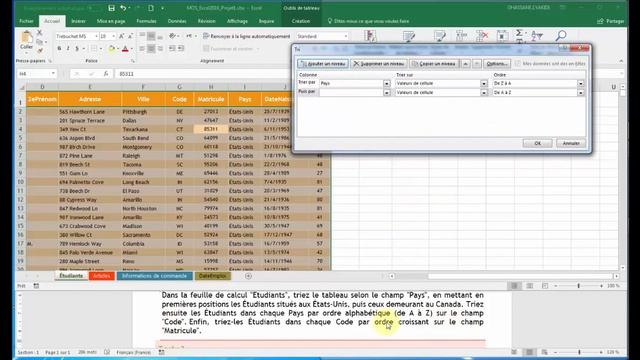Adjust the Word zoom slider at bottom
640x360 pixels.
pyautogui.click(x=579, y=352)
